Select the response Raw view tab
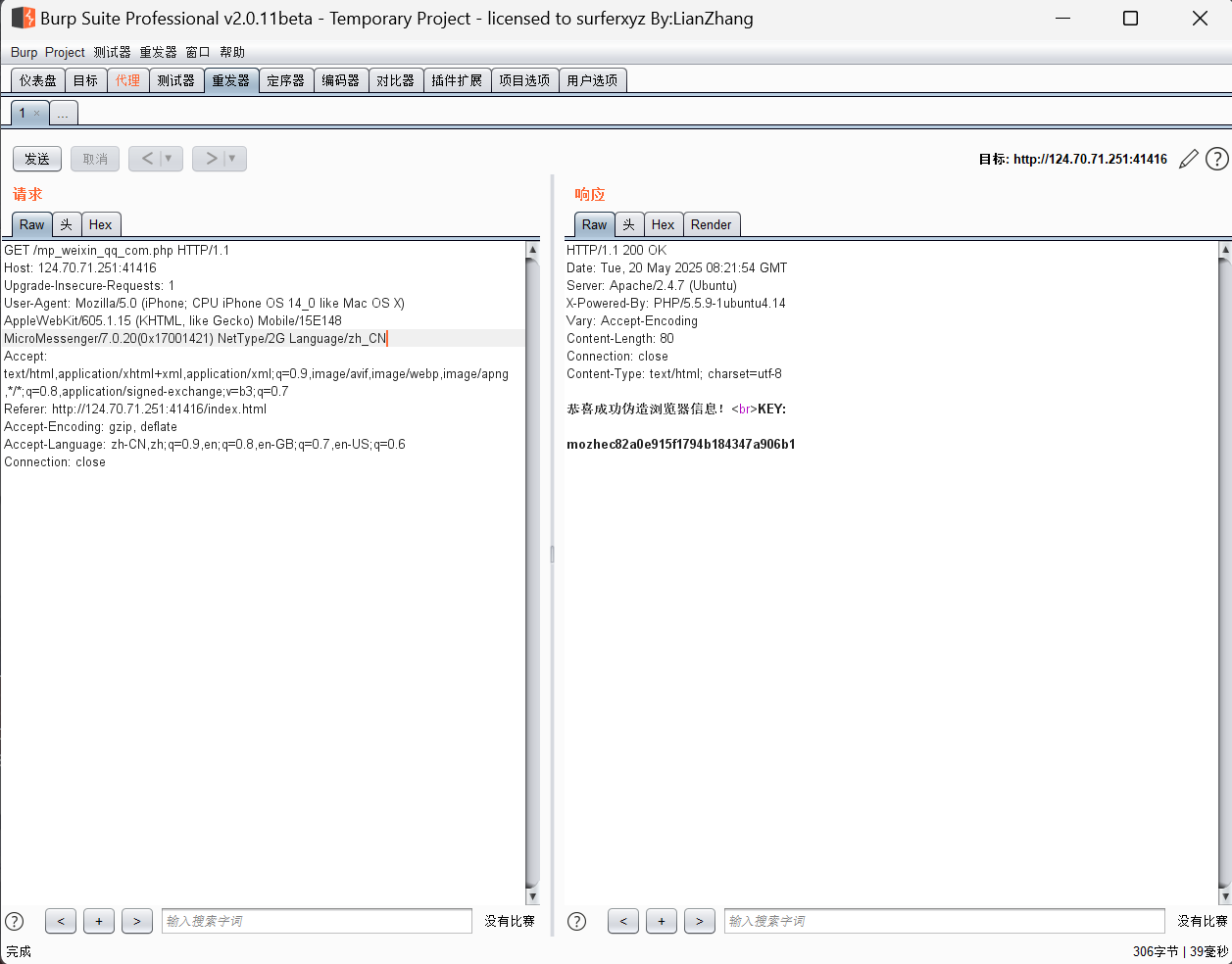This screenshot has height=964, width=1232. pyautogui.click(x=595, y=224)
